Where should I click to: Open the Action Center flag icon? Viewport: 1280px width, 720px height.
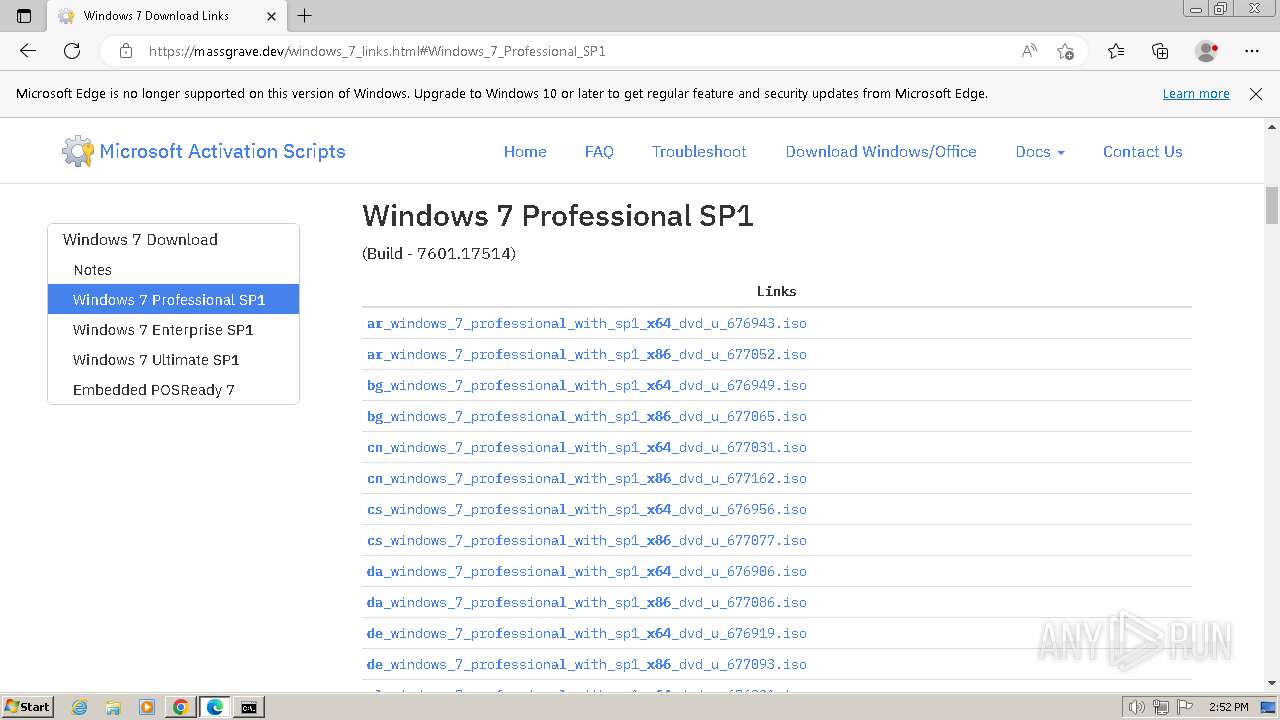click(x=1184, y=707)
